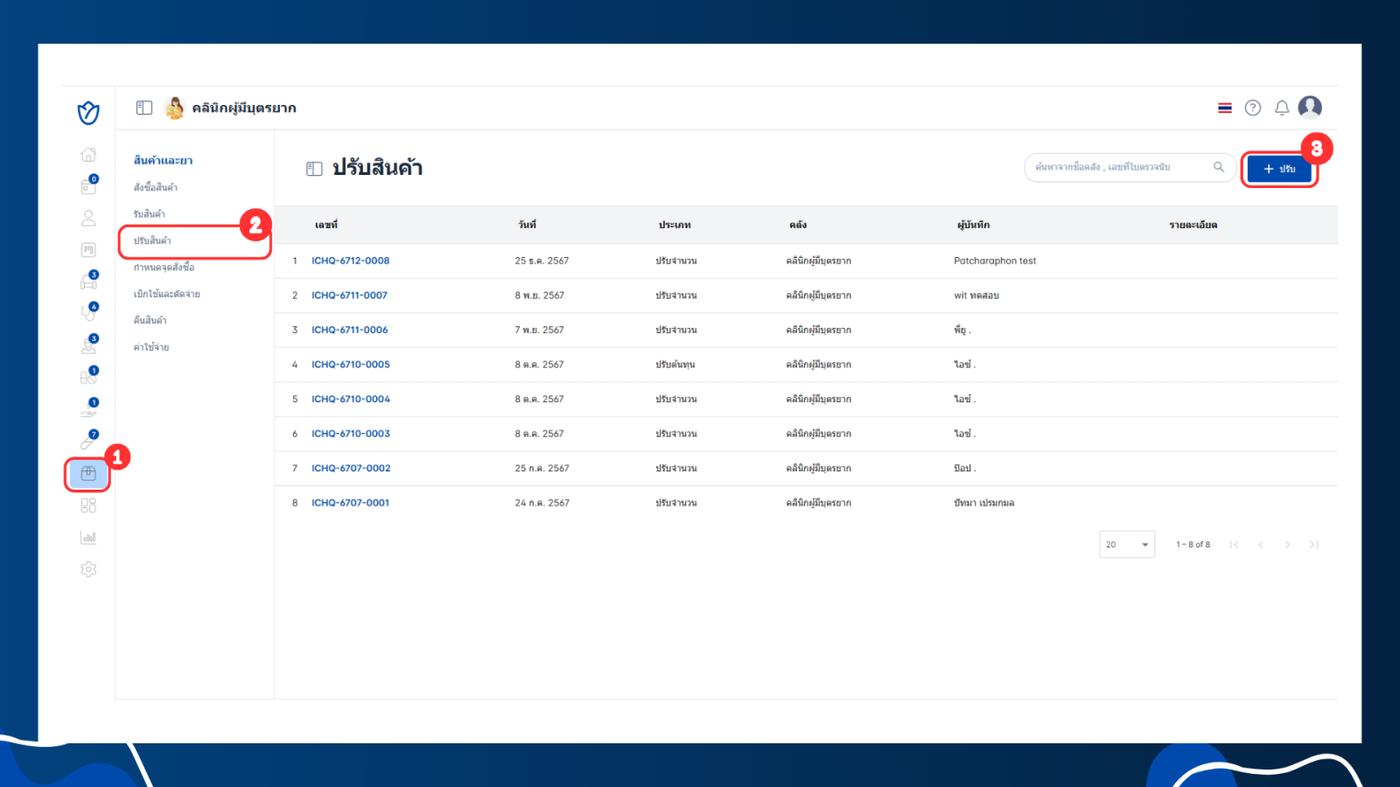Click the คลินิกผู้มีบุตรยาก clinic name in header
Image resolution: width=1400 pixels, height=787 pixels.
click(244, 108)
